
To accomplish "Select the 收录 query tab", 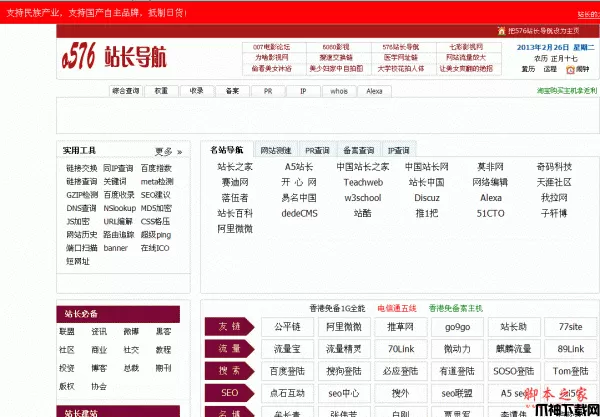I will (x=197, y=91).
